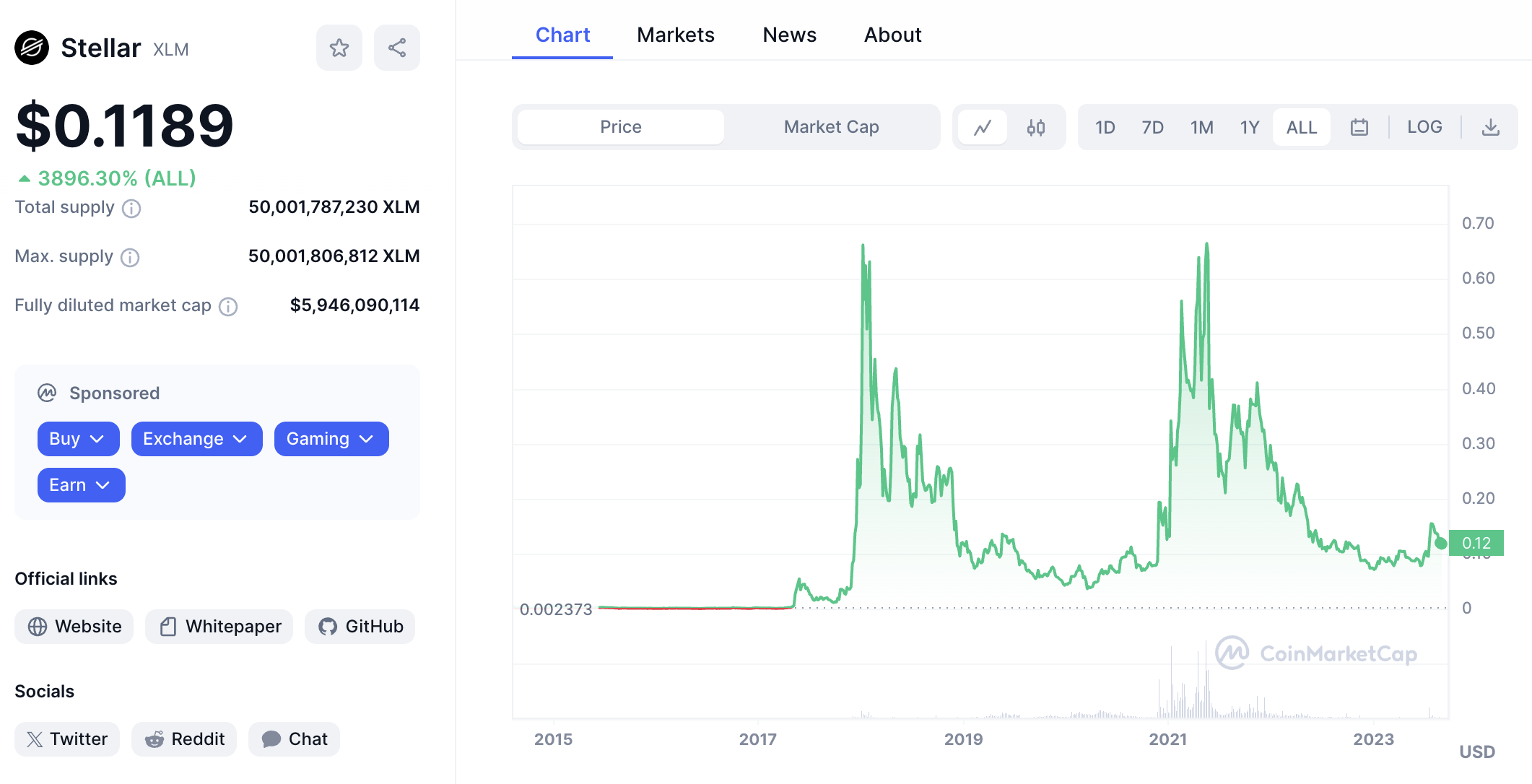Select the 1D time range
This screenshot has height=784, width=1532.
coord(1105,128)
